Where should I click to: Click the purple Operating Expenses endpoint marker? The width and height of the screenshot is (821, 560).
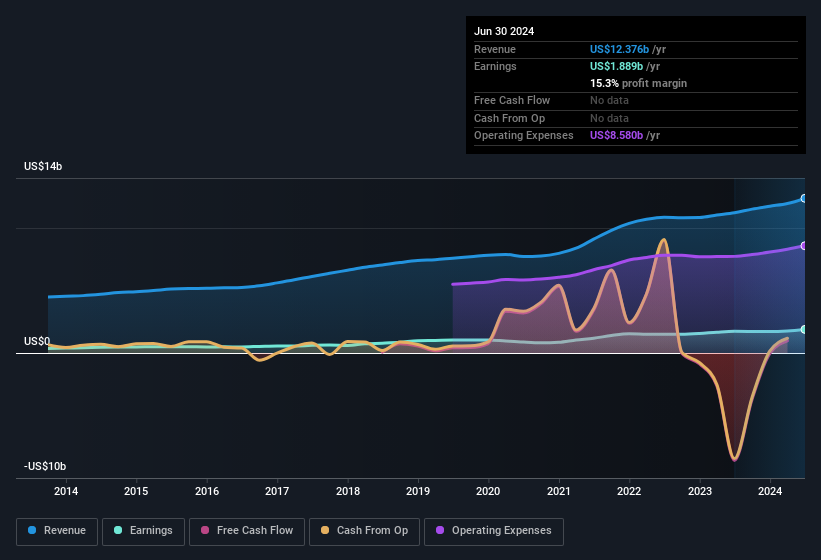803,245
